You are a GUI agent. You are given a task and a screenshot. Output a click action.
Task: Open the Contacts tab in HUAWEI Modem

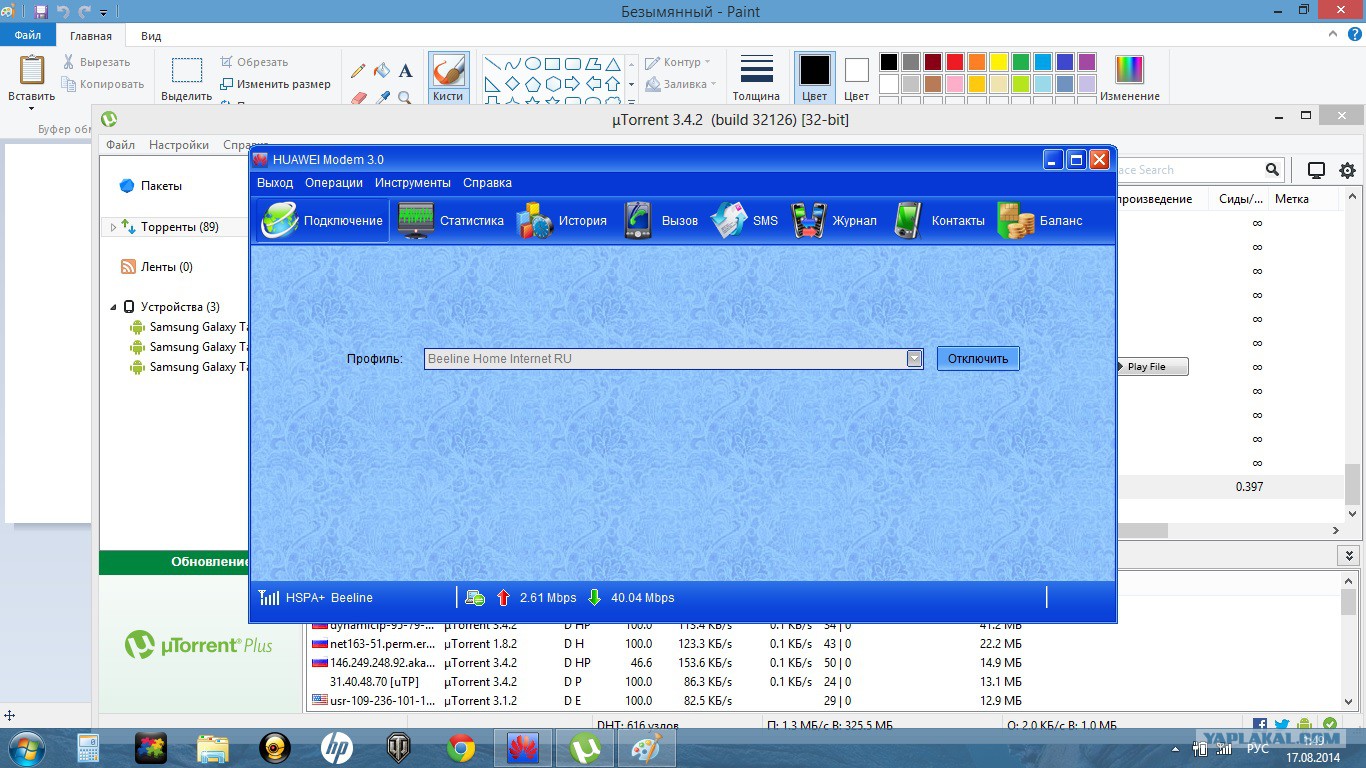click(x=939, y=221)
